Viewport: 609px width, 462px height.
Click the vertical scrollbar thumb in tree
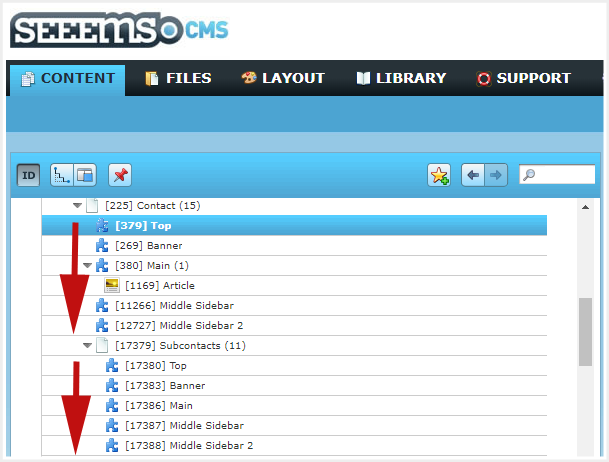tap(585, 331)
